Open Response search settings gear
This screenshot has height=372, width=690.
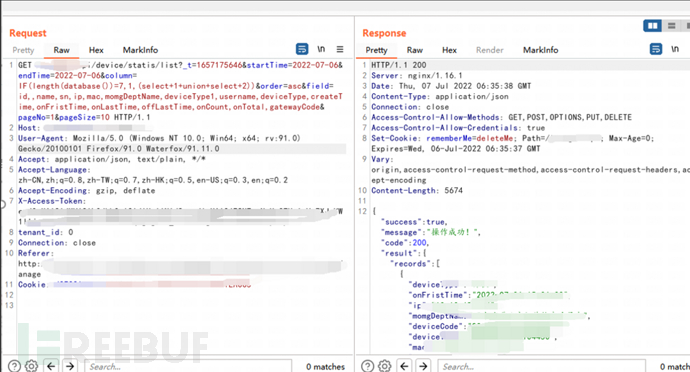pyautogui.click(x=385, y=366)
